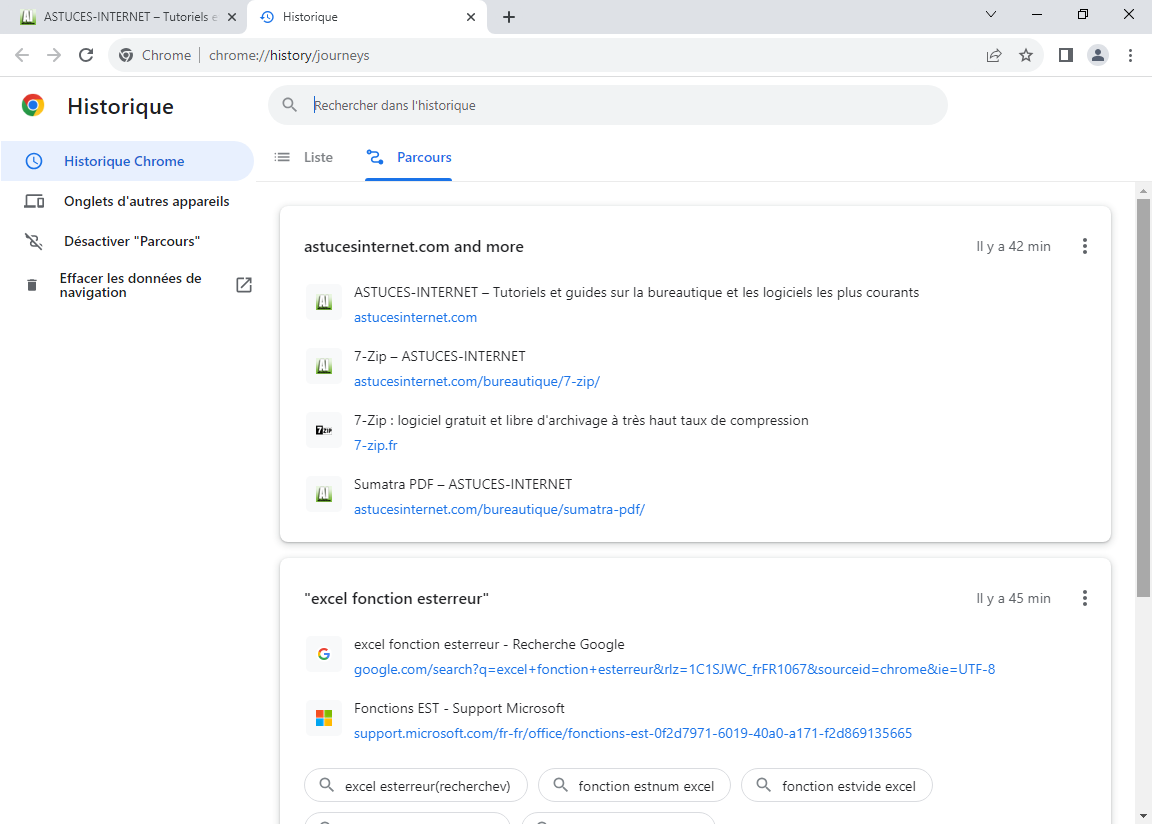Select Historique Chrome in the sidebar

point(127,161)
